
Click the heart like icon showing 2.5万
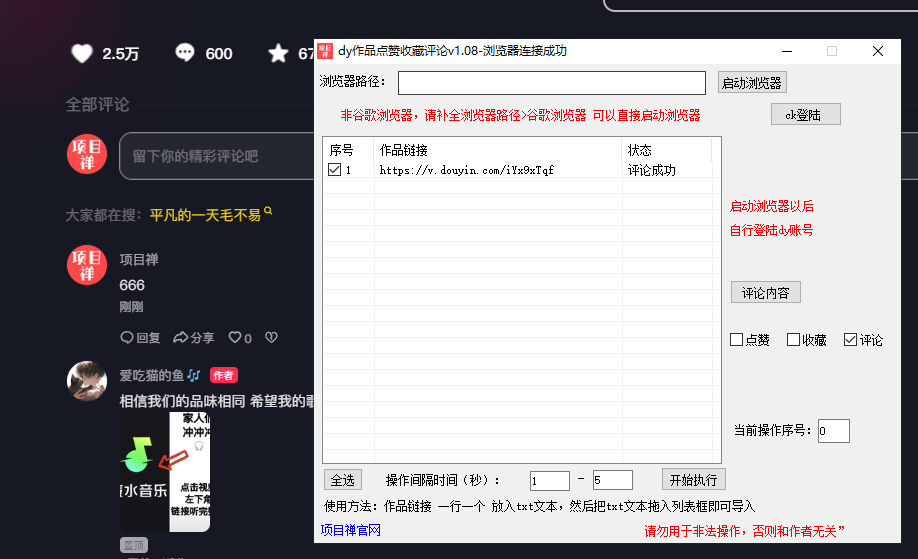[x=82, y=54]
